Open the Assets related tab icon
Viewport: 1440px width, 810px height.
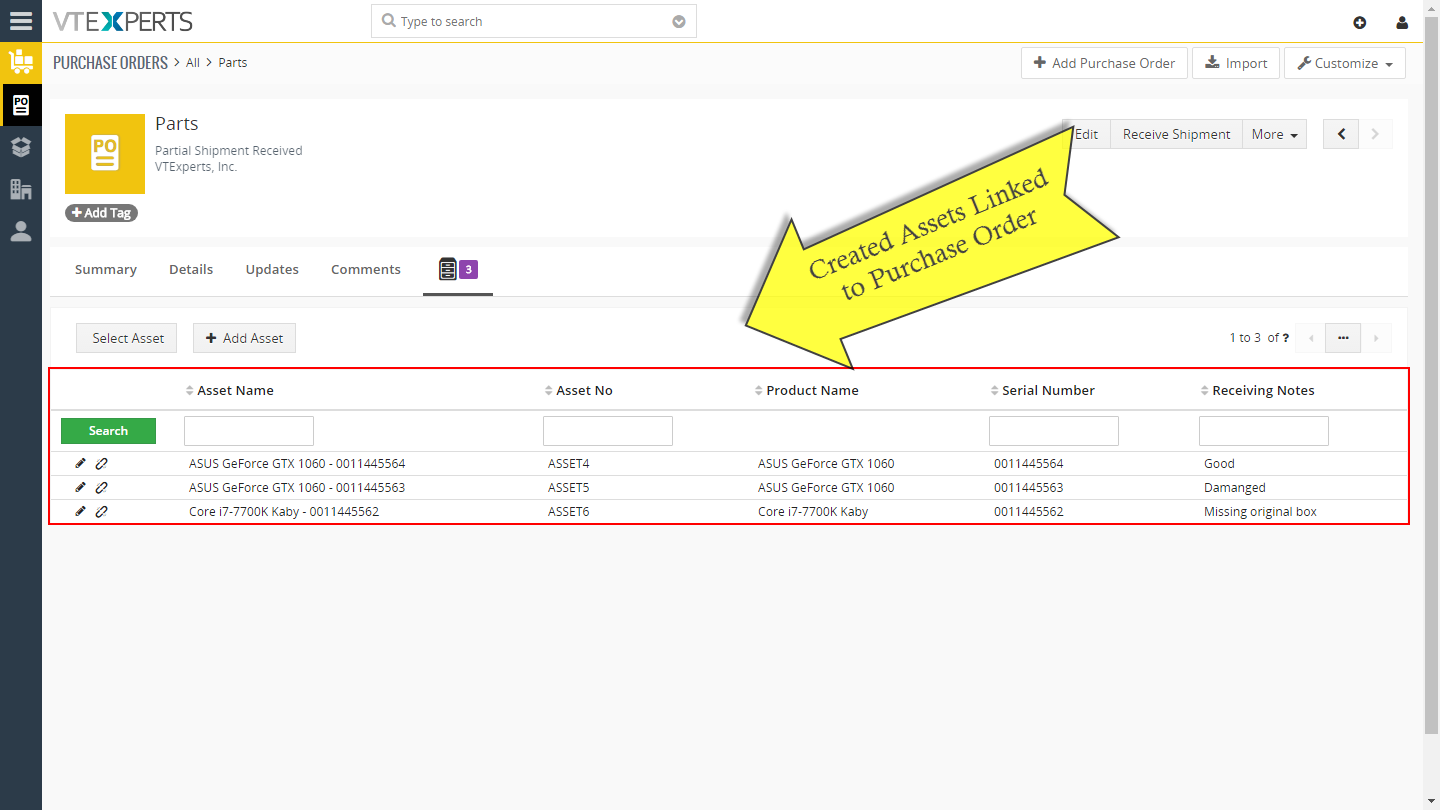pos(458,269)
